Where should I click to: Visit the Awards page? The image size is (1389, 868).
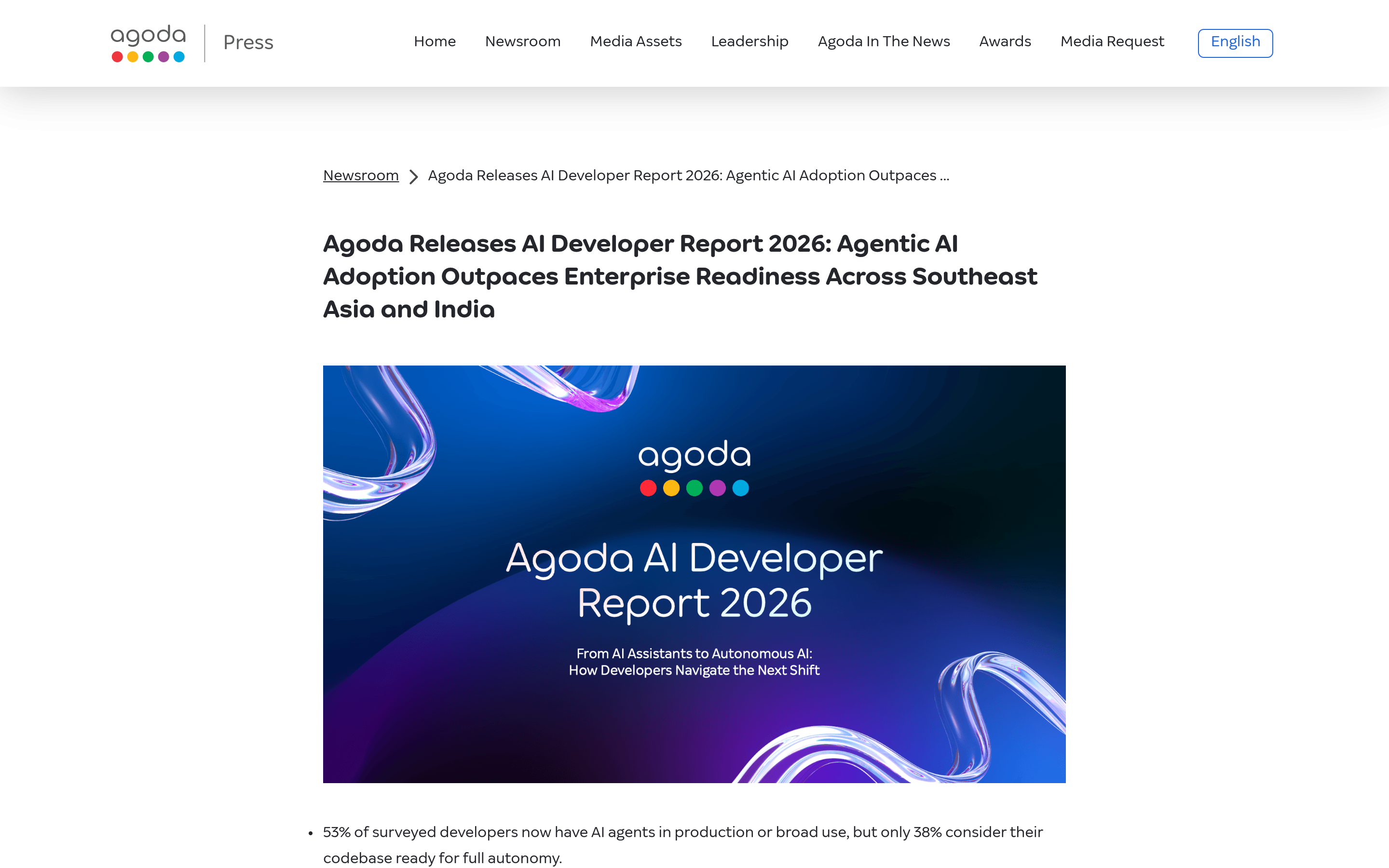point(1005,41)
